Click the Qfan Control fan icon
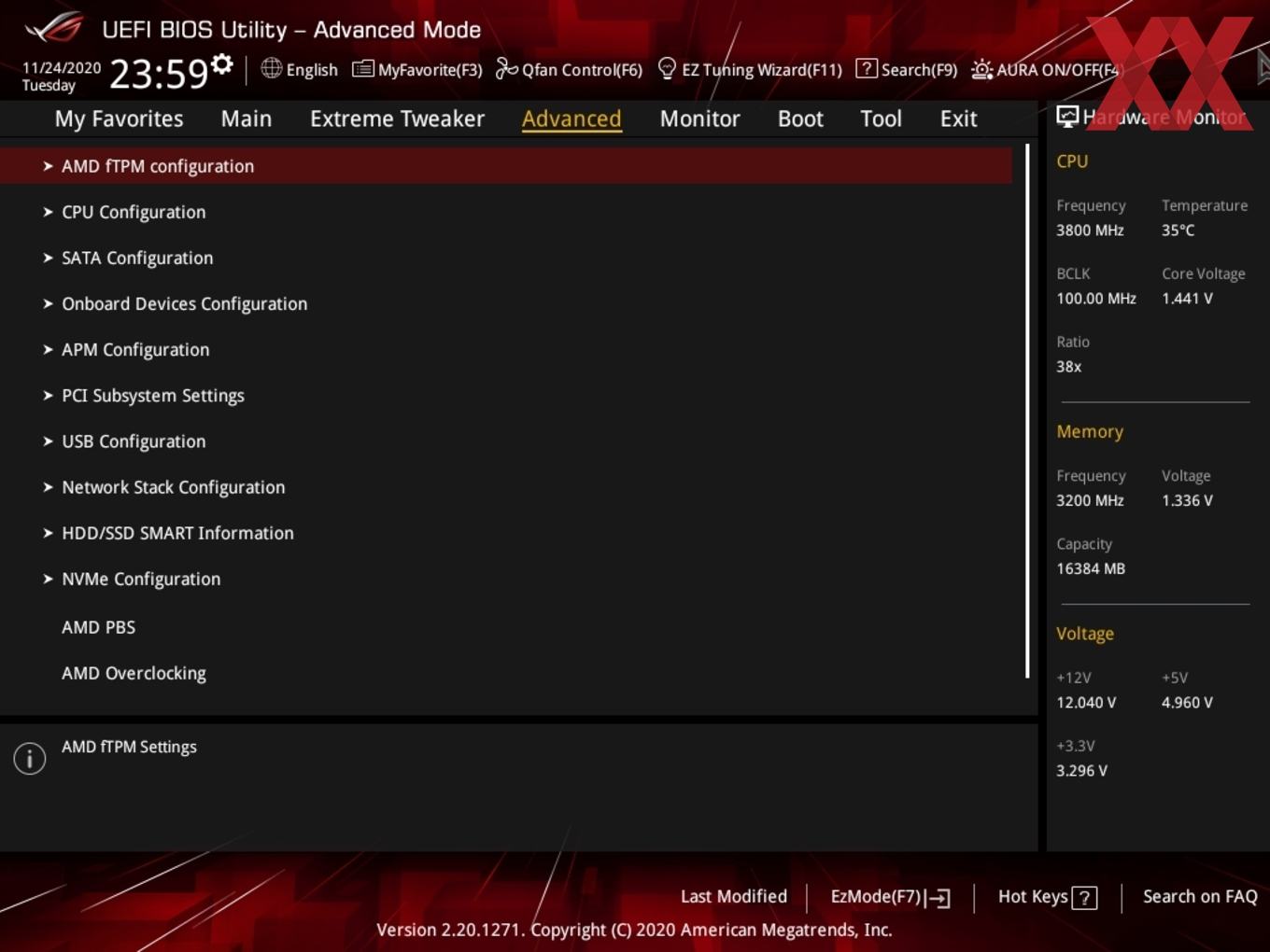 pyautogui.click(x=506, y=68)
